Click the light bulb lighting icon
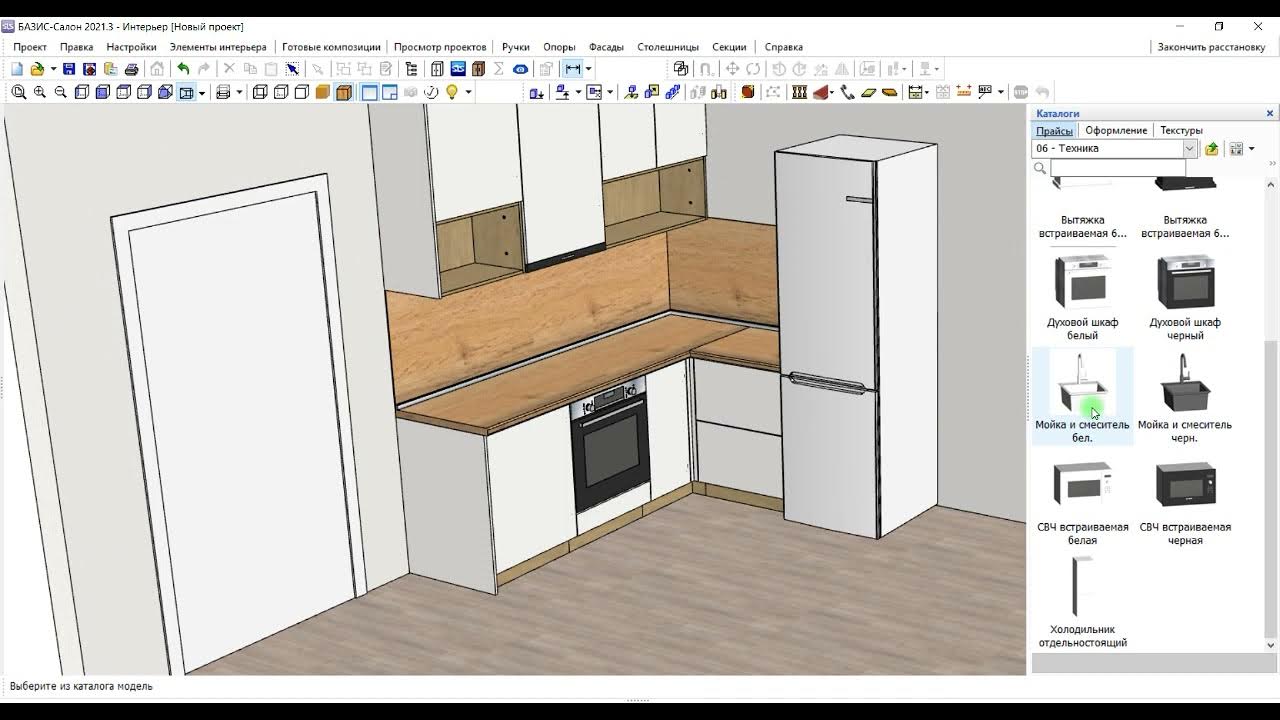The image size is (1280, 720). click(452, 92)
